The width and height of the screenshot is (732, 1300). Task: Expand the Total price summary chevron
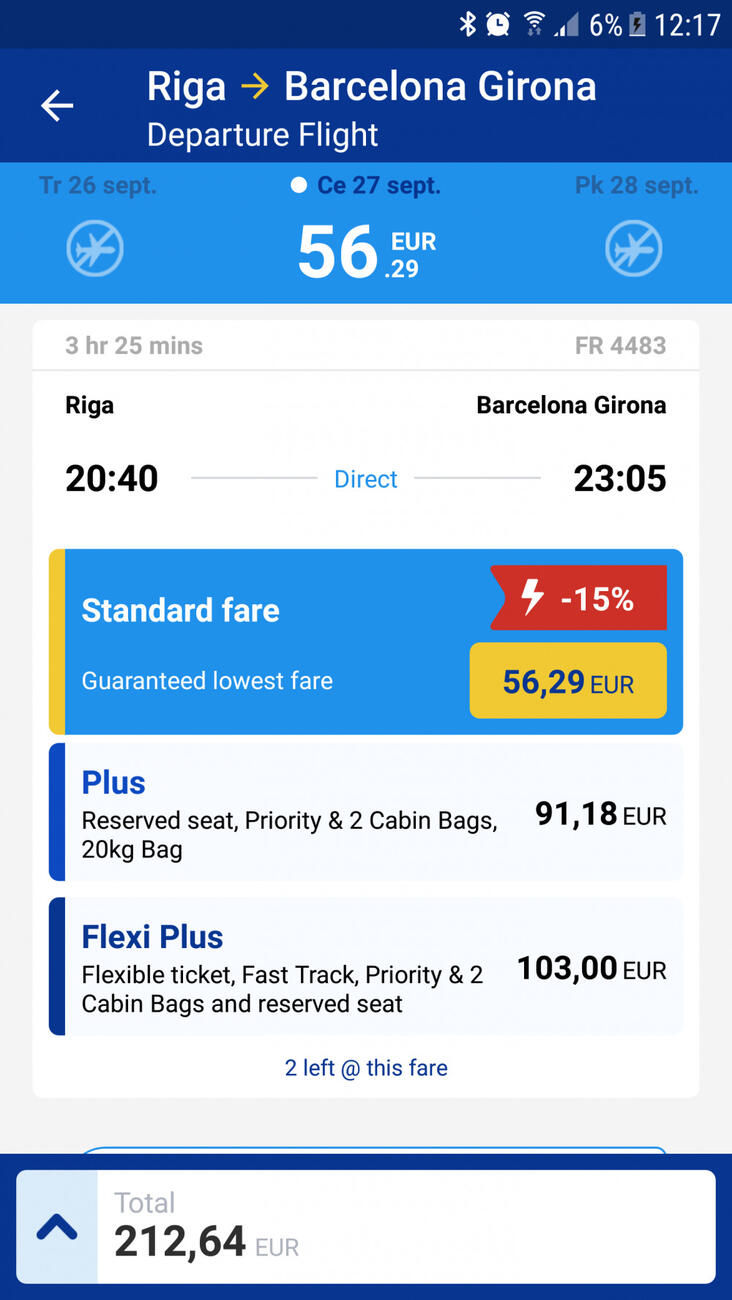(57, 1227)
